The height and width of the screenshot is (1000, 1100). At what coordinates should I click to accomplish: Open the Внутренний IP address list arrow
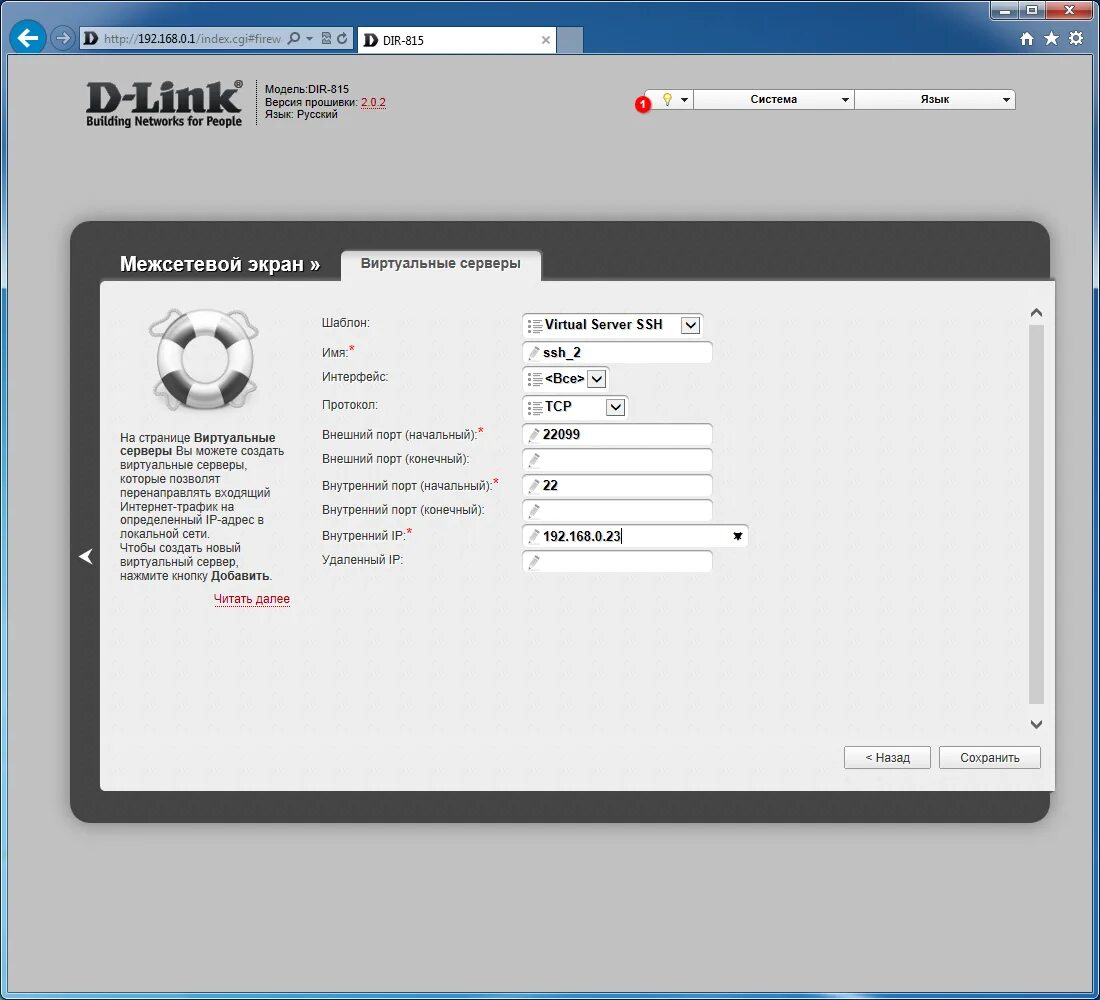(x=738, y=536)
